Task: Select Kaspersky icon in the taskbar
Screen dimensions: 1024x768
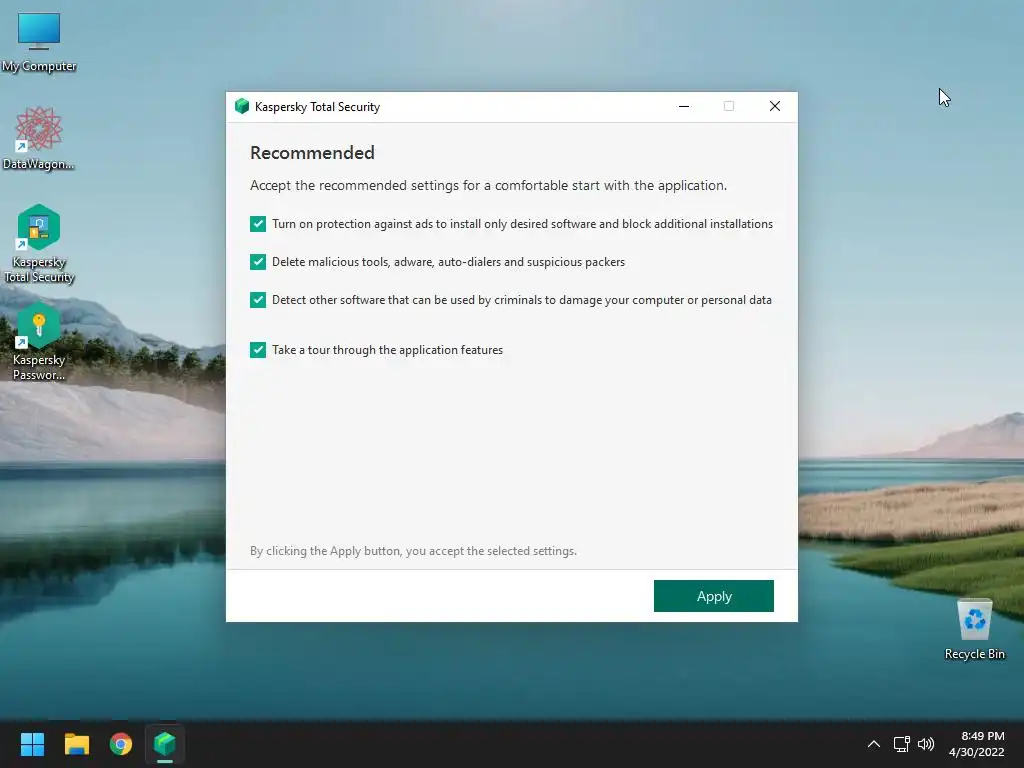Action: point(165,744)
